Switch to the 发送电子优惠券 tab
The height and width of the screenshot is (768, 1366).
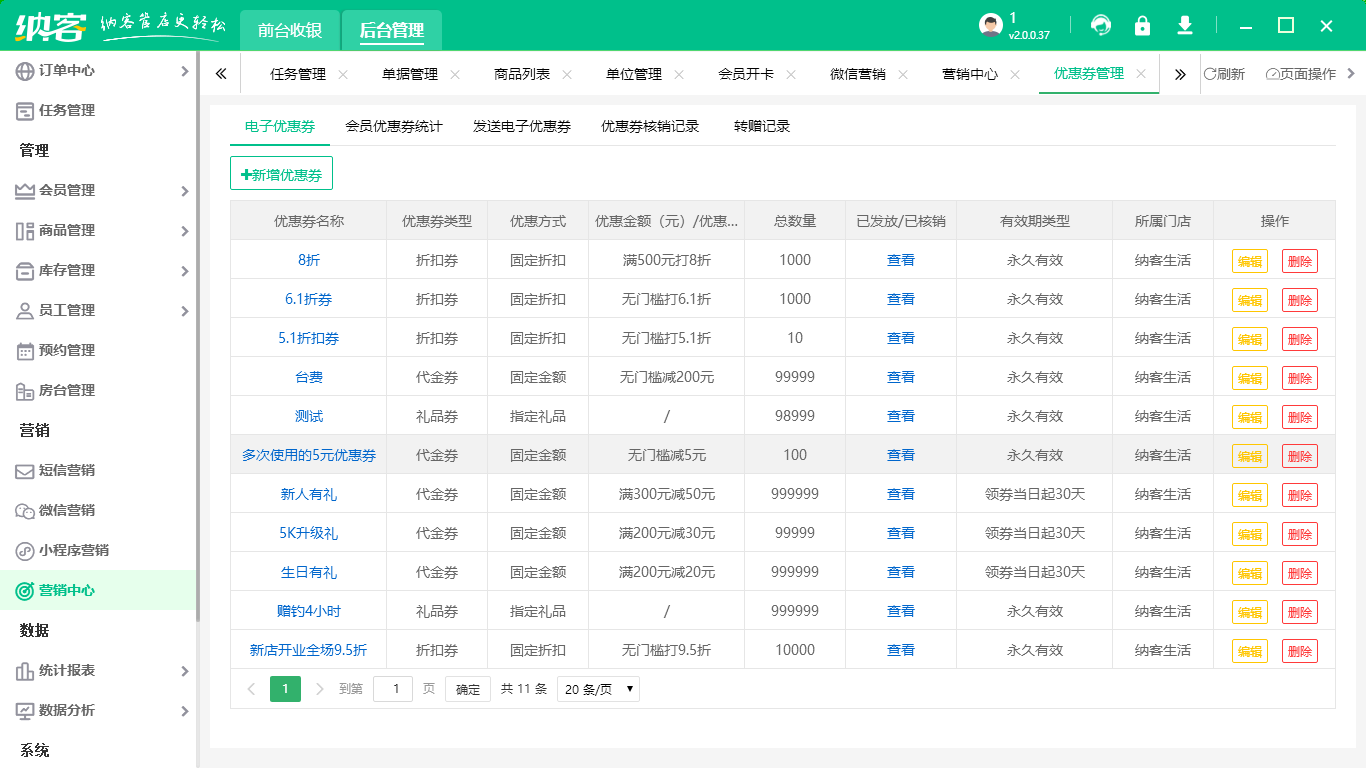(x=522, y=126)
